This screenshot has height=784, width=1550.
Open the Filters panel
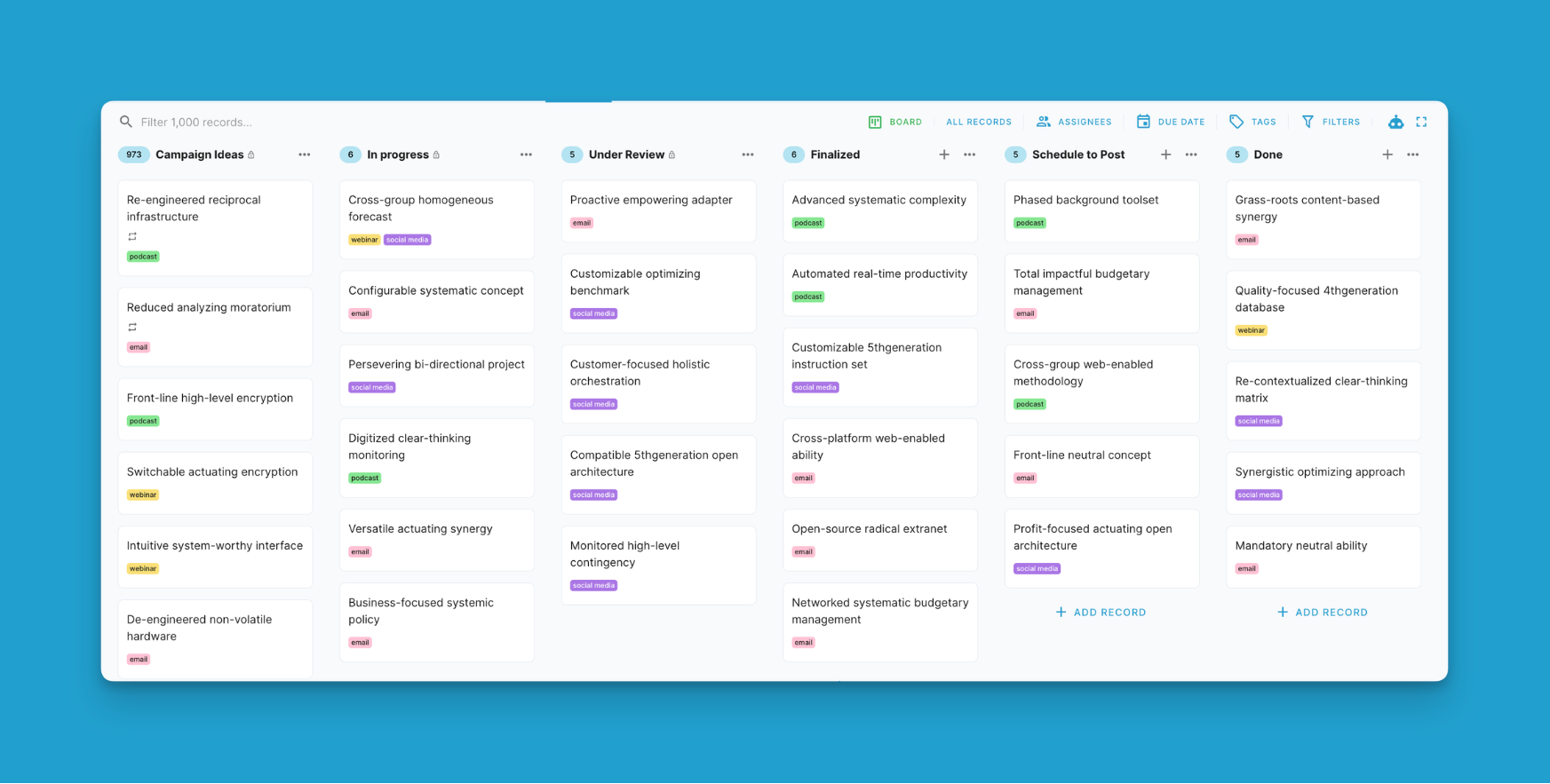(x=1331, y=123)
